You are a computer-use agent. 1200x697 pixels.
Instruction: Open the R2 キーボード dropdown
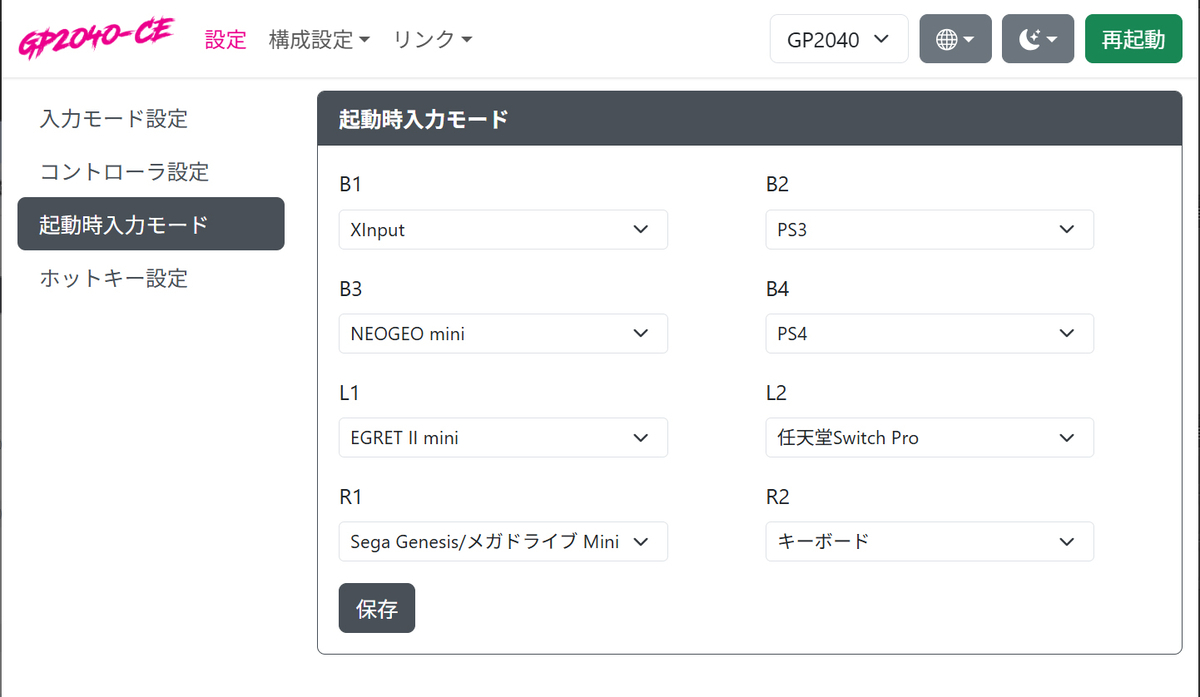pyautogui.click(x=930, y=541)
